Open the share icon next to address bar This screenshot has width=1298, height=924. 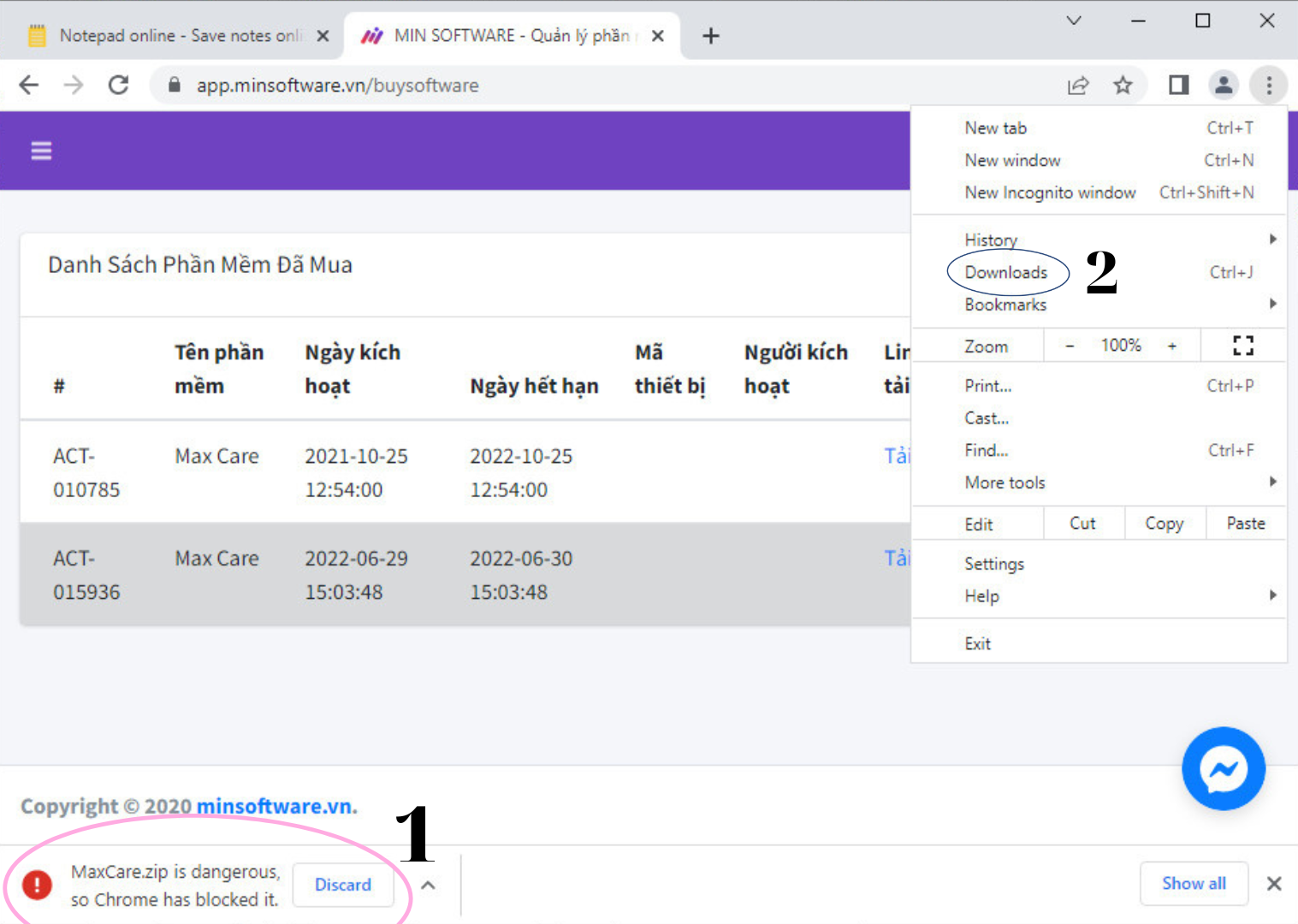(x=1079, y=85)
